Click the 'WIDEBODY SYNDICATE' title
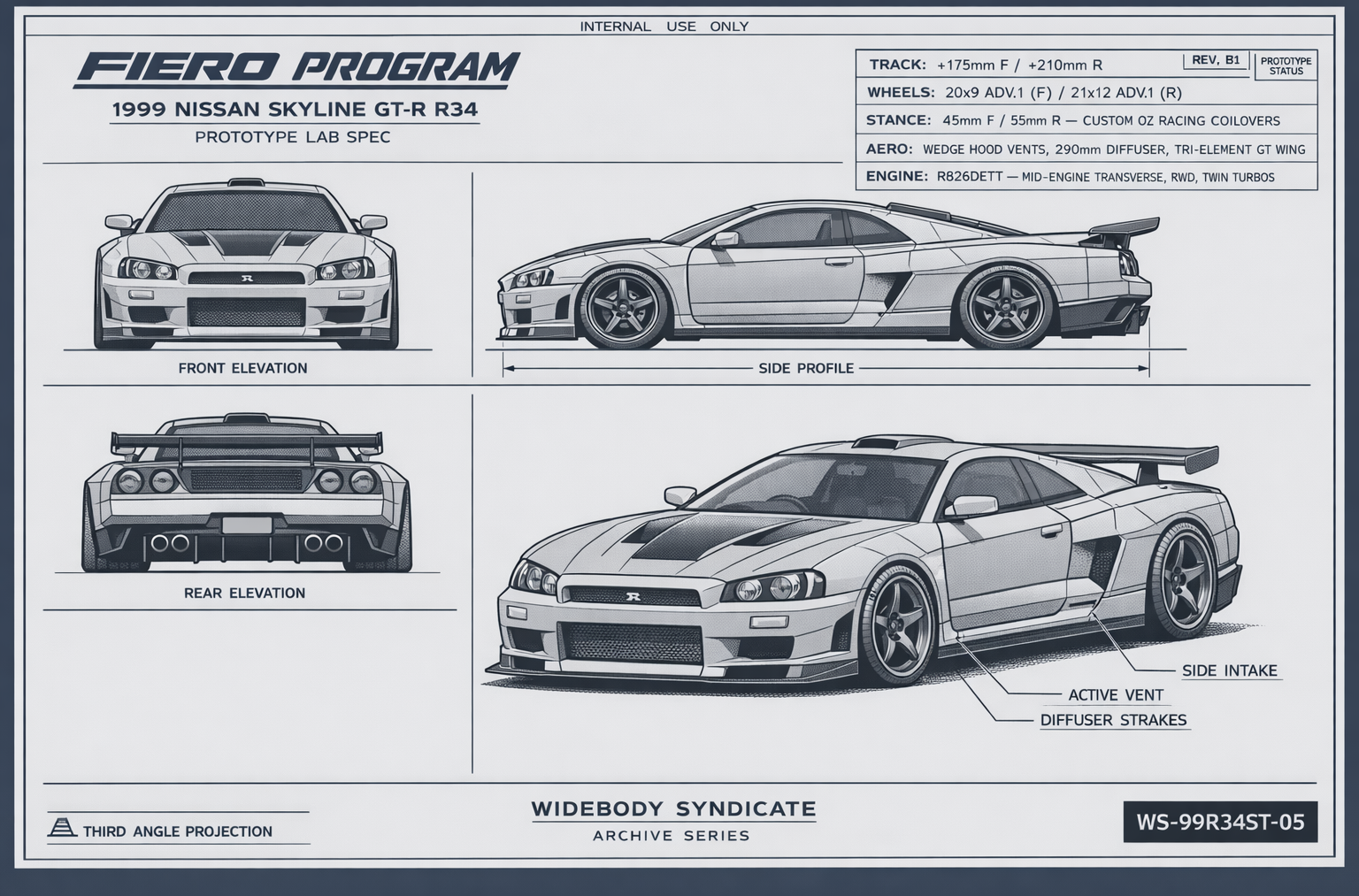Viewport: 1359px width, 896px height. point(673,808)
